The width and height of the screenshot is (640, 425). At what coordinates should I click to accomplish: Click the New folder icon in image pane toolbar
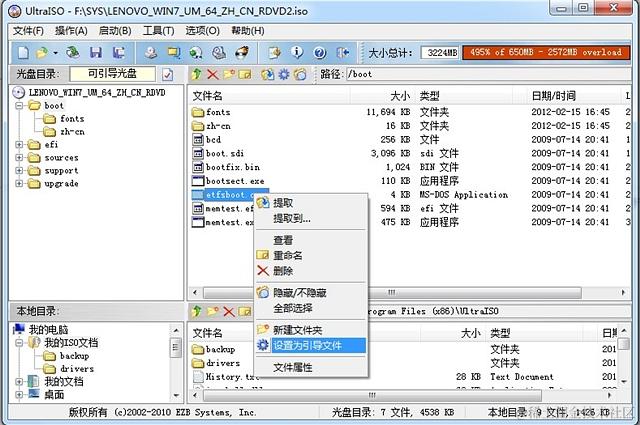229,74
